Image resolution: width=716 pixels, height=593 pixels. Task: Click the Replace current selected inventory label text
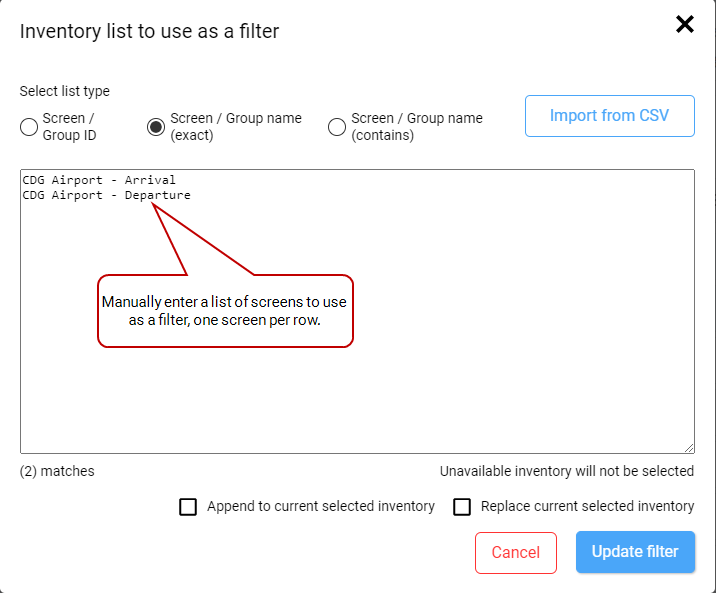587,507
